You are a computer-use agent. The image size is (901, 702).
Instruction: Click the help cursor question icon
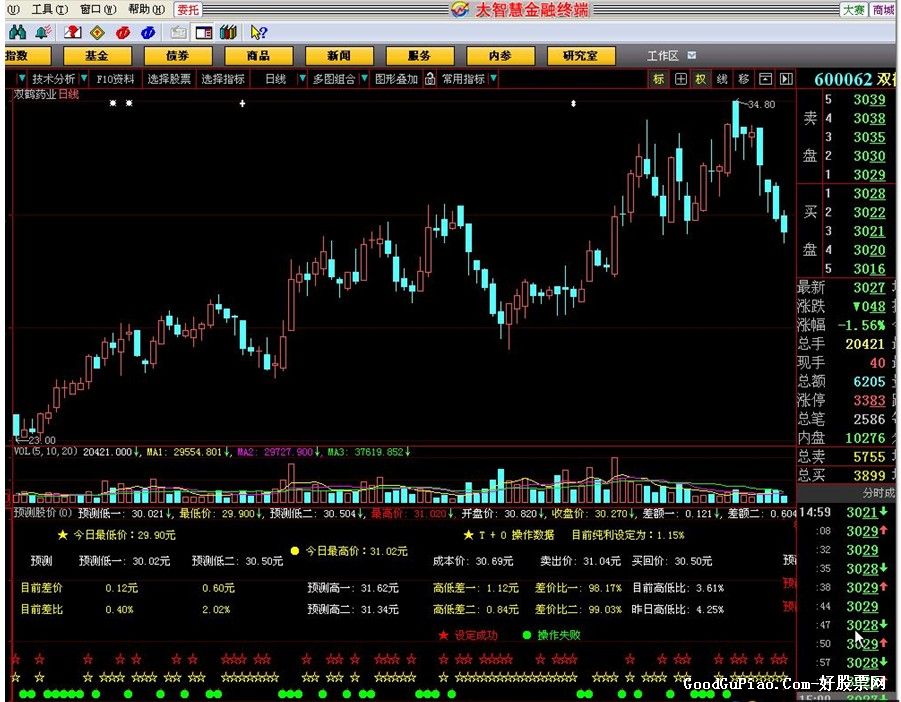pyautogui.click(x=259, y=33)
